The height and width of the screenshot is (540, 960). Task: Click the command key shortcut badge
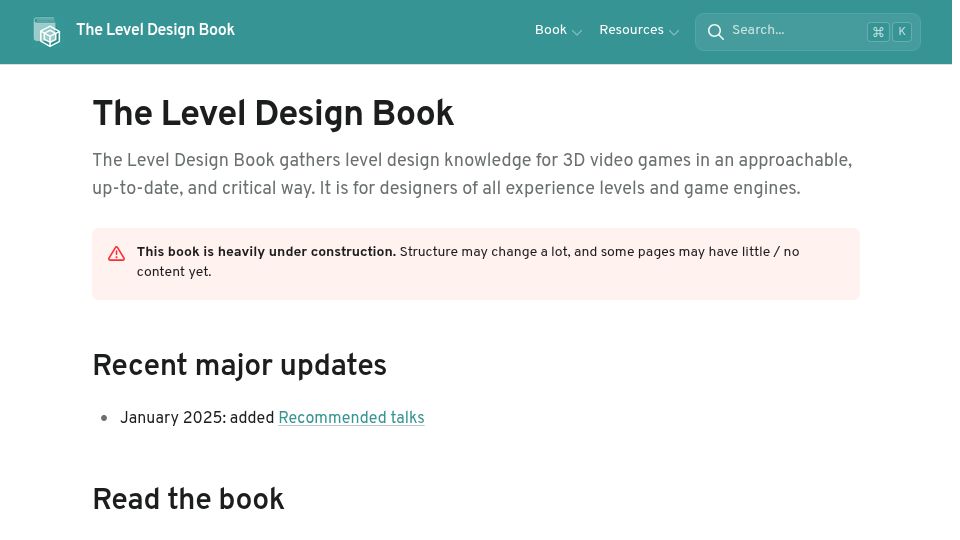pyautogui.click(x=878, y=32)
